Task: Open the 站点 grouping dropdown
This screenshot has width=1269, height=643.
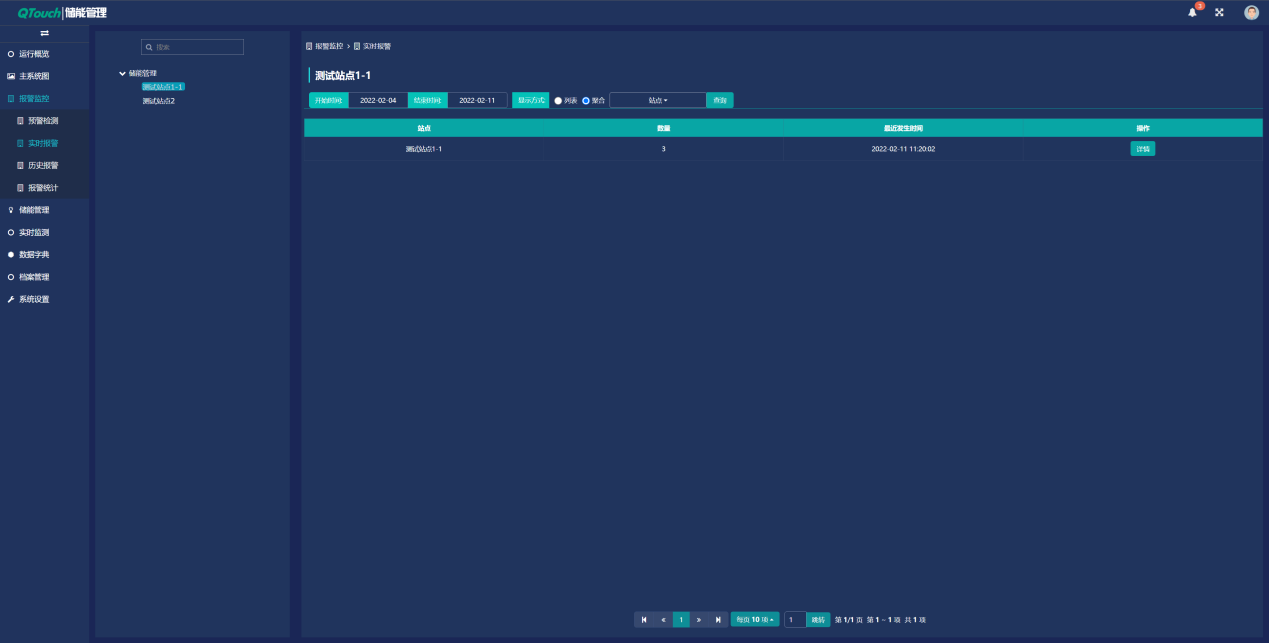Action: pos(657,100)
